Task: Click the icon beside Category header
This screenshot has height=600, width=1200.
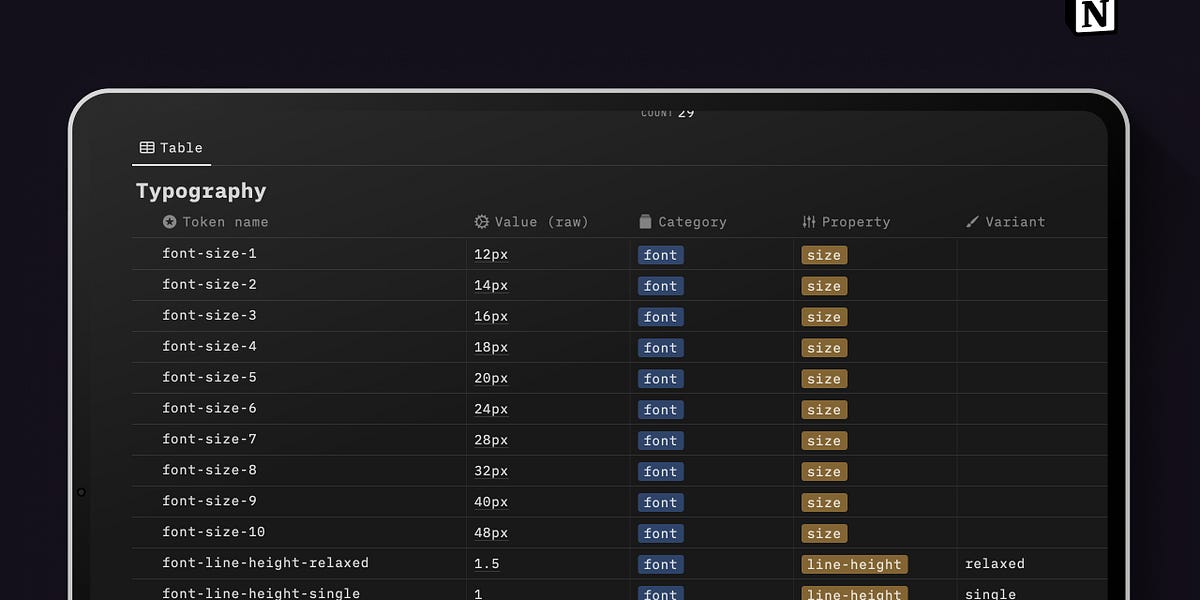Action: pyautogui.click(x=645, y=222)
